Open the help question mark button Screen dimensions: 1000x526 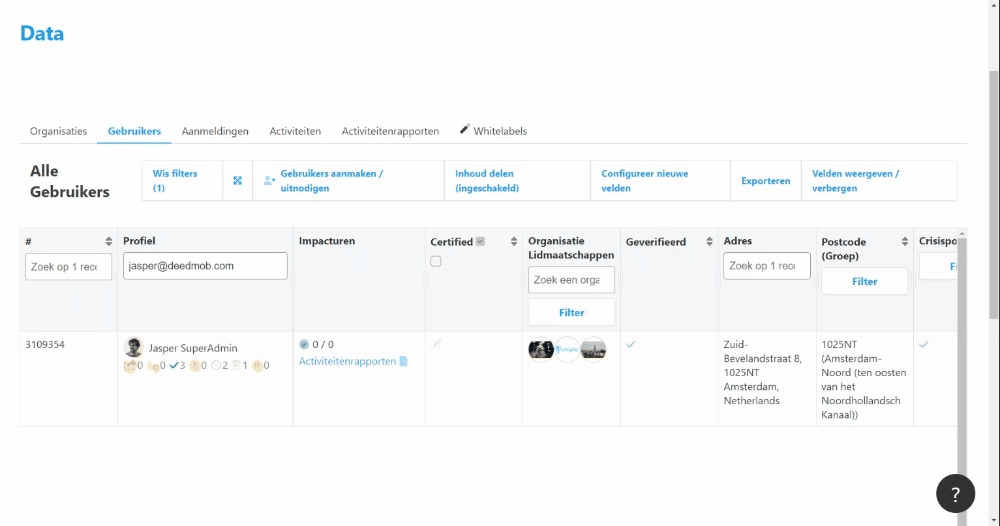(955, 493)
